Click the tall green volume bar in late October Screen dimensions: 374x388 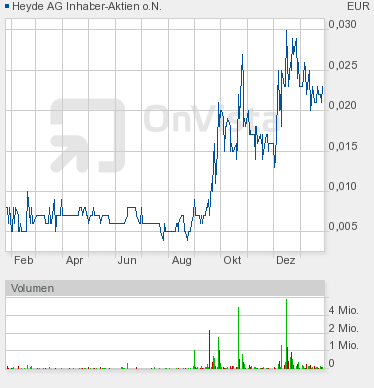239,338
